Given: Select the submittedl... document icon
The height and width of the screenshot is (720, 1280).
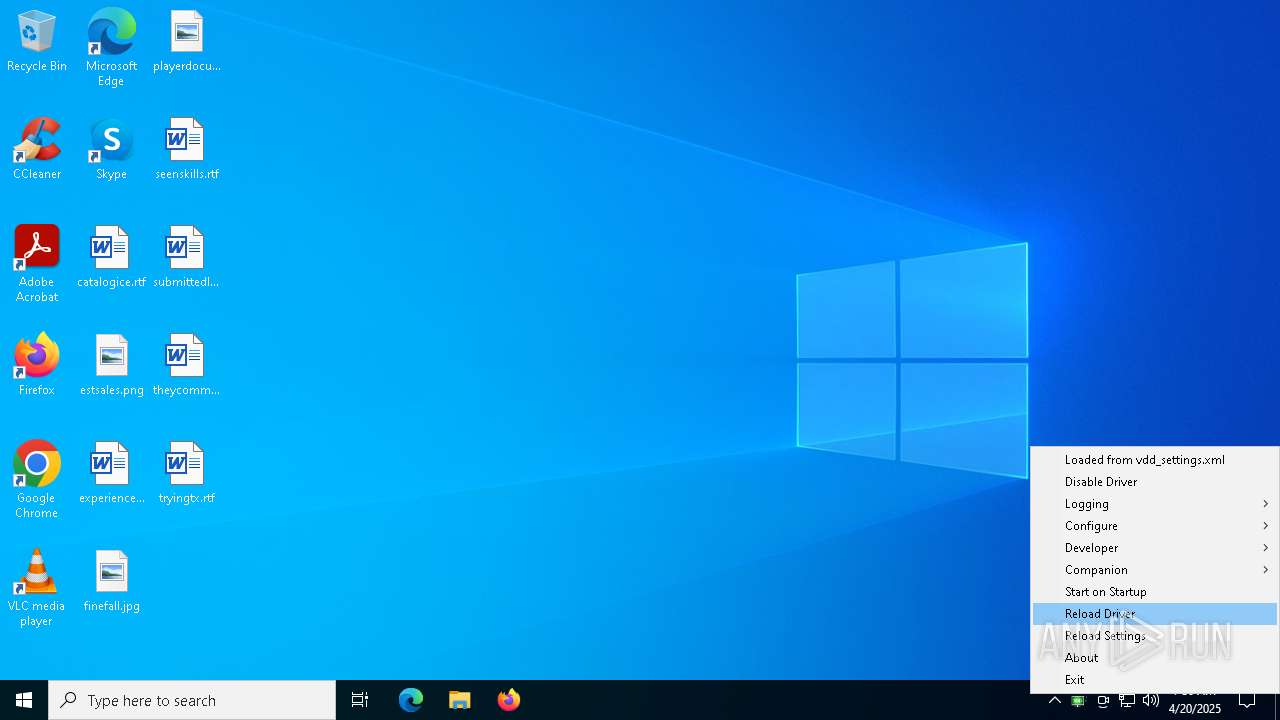Looking at the screenshot, I should click(186, 258).
